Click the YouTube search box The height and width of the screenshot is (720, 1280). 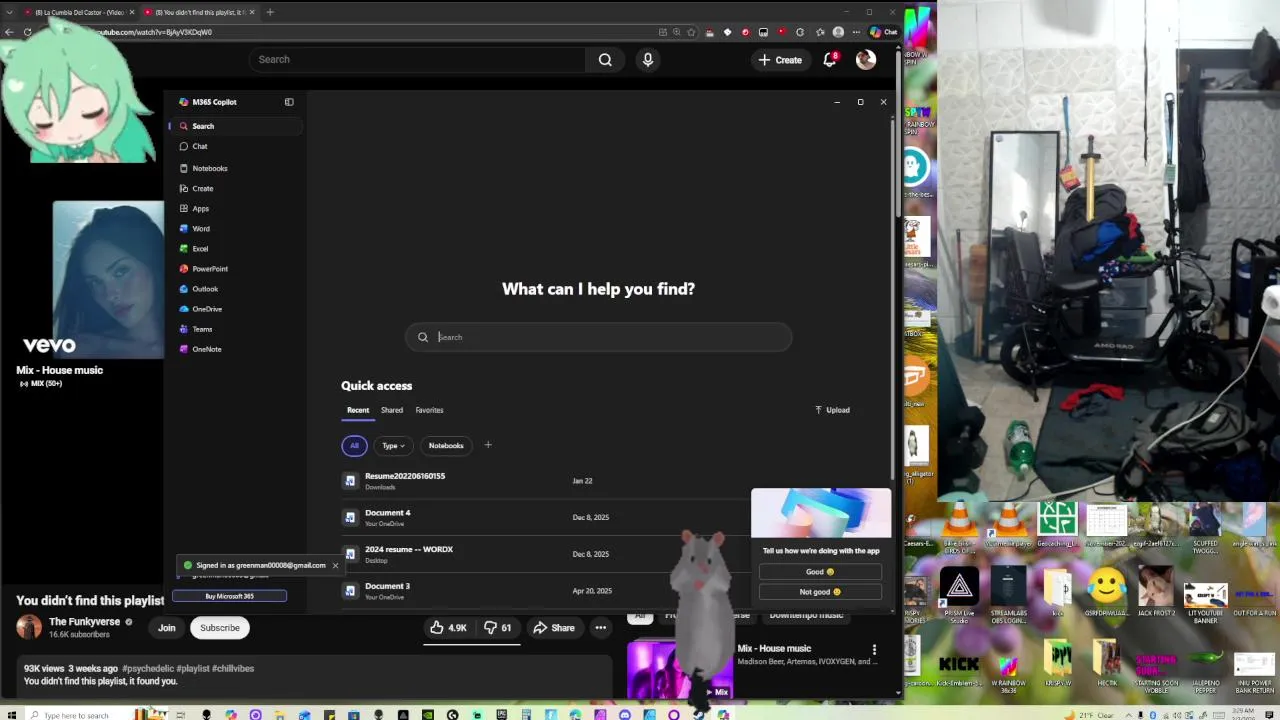pyautogui.click(x=417, y=59)
